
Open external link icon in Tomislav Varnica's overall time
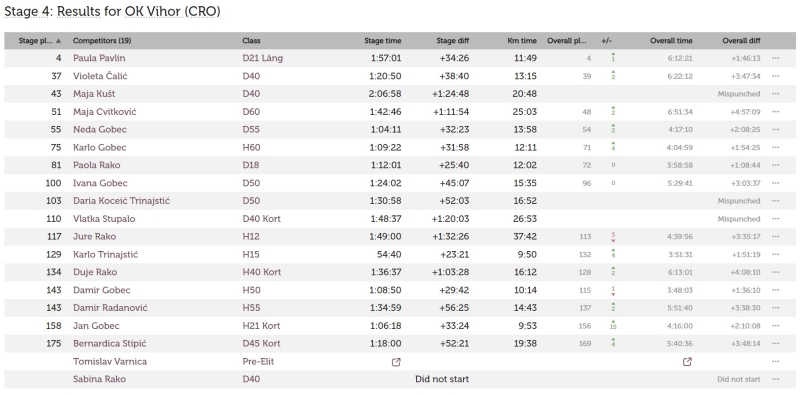687,362
